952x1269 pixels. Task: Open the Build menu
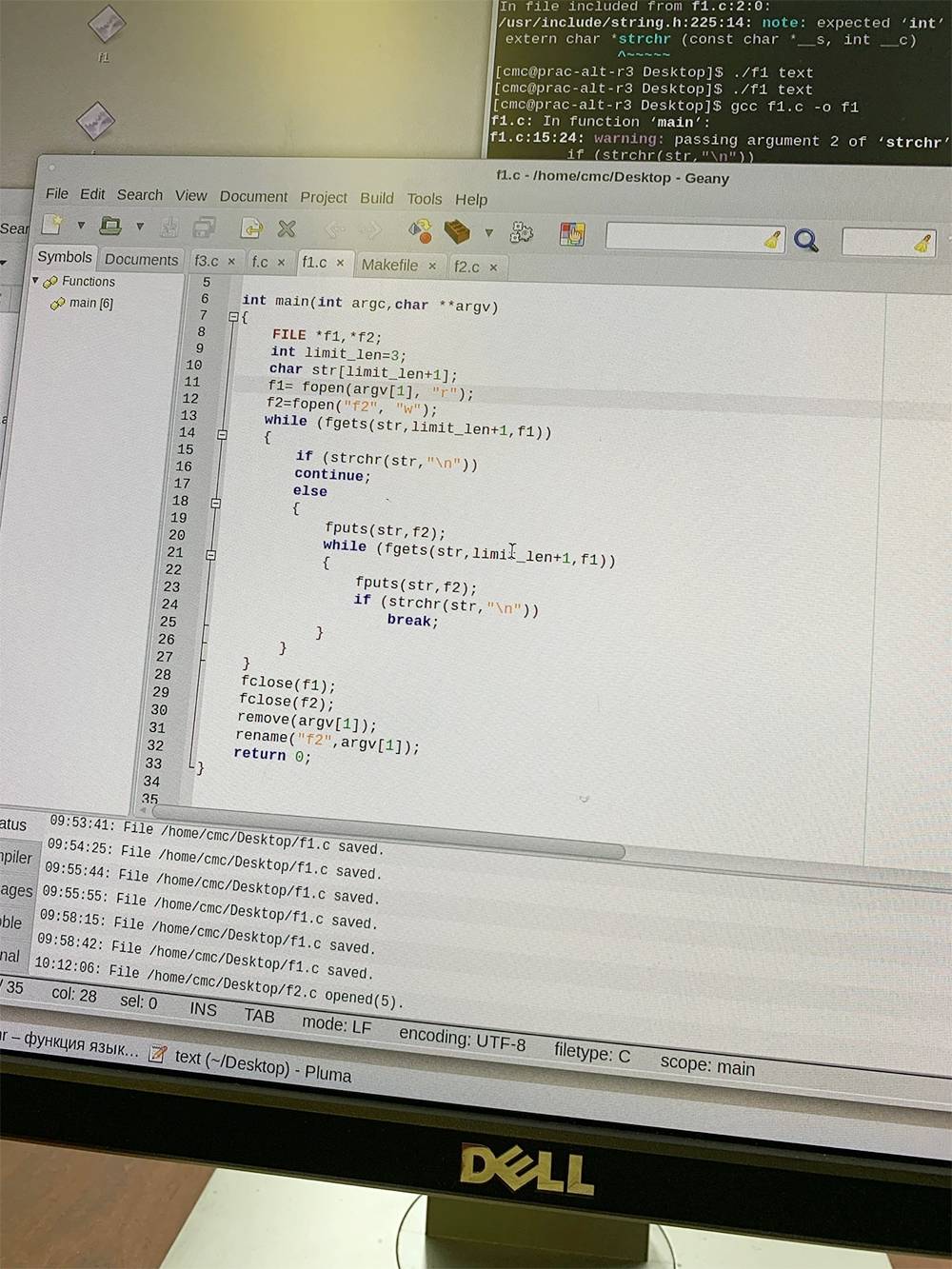[x=377, y=198]
